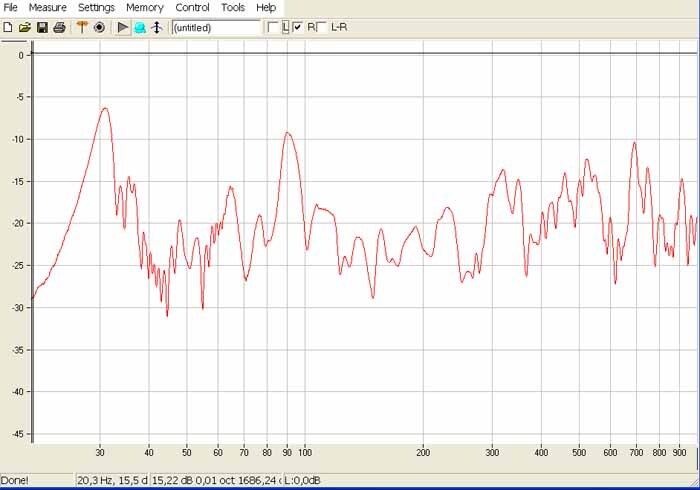Viewport: 700px width, 490px height.
Task: Start measurement with the play arrow icon
Action: 122,27
